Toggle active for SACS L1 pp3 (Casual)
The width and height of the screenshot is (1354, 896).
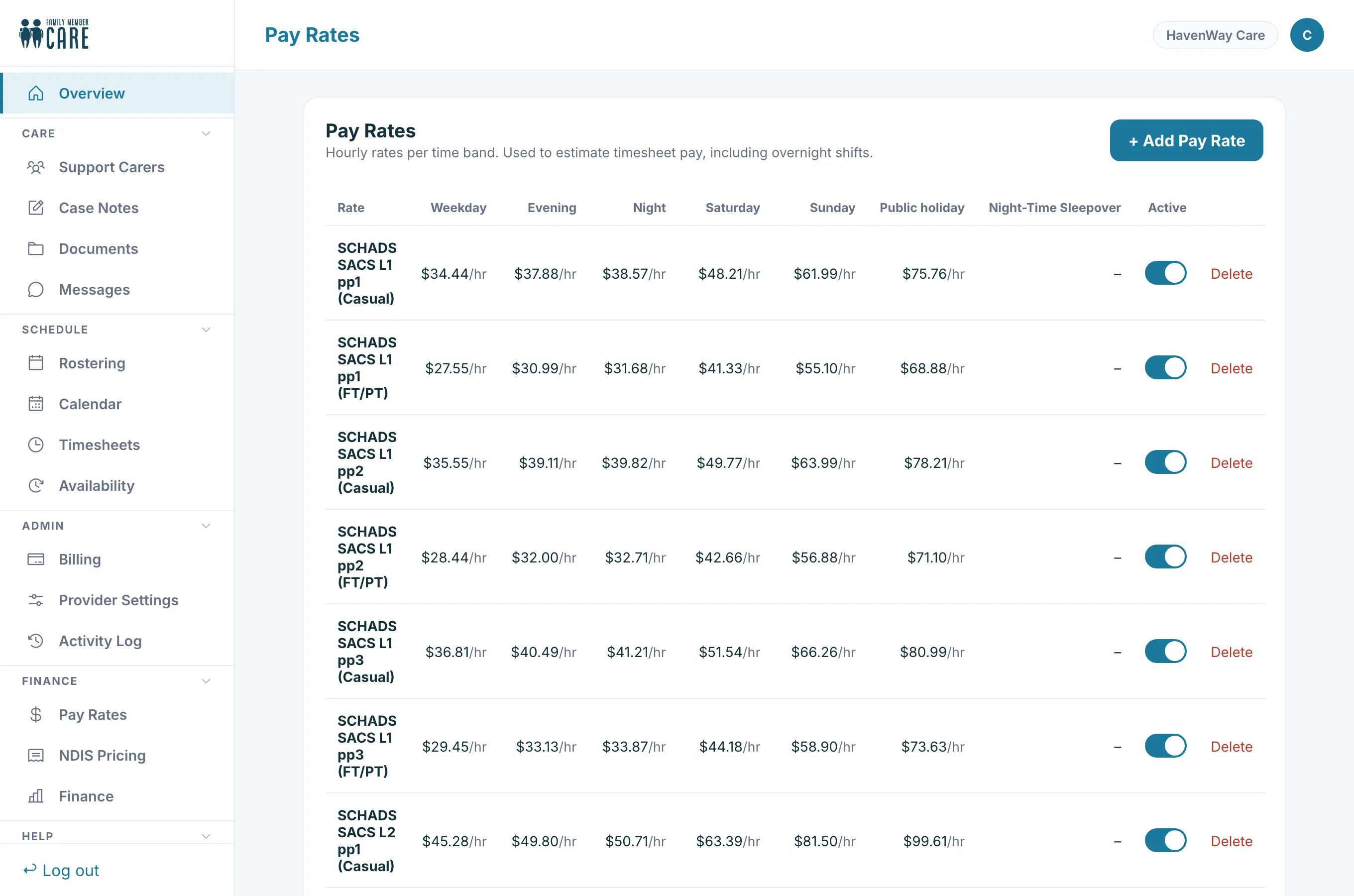[x=1165, y=652]
